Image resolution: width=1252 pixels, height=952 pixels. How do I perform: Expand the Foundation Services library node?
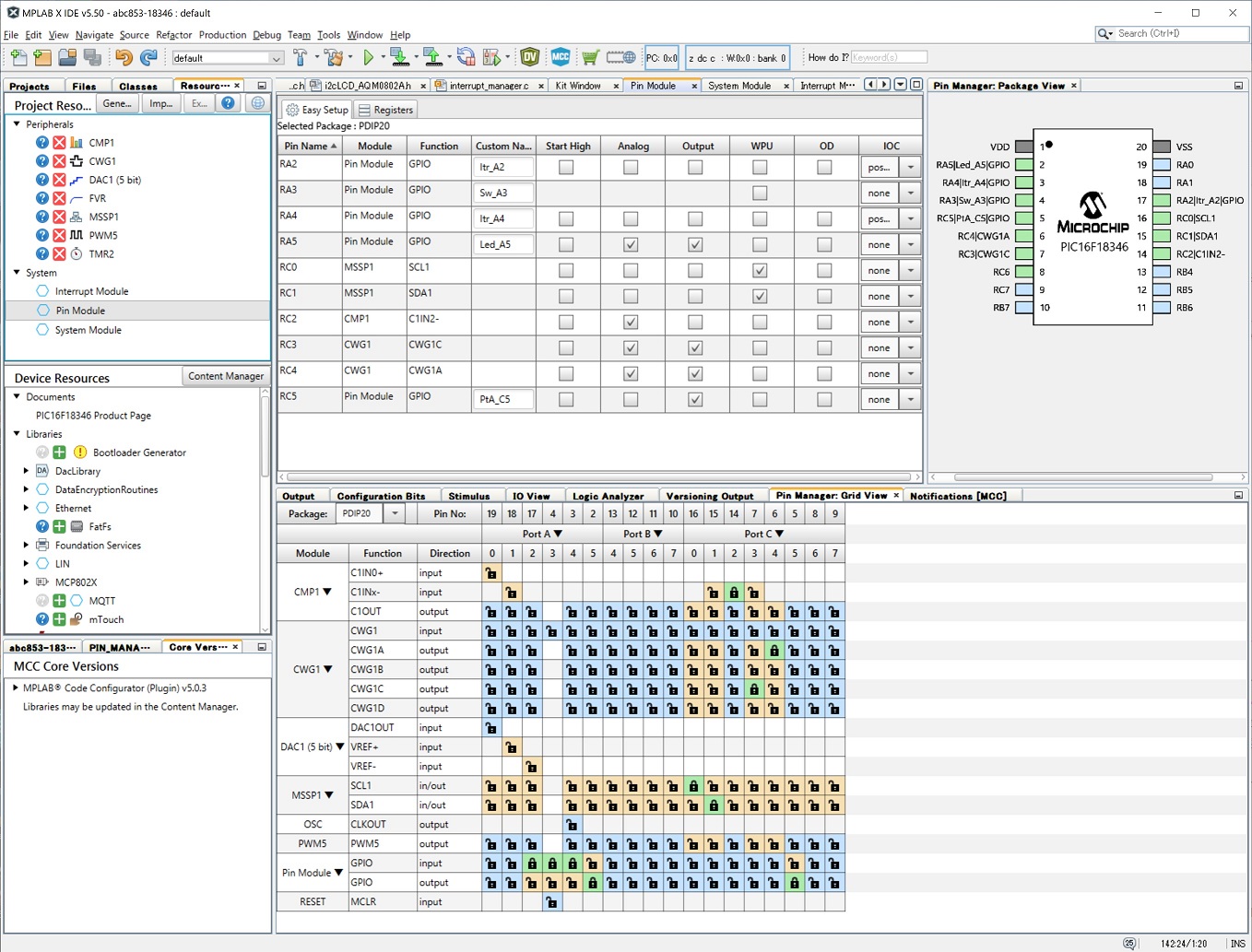pyautogui.click(x=26, y=545)
